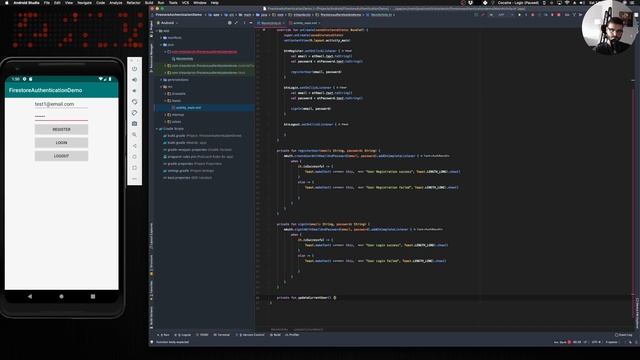Click emulator rotate right icon
Viewport: 640px width, 360px height.
pyautogui.click(x=134, y=113)
